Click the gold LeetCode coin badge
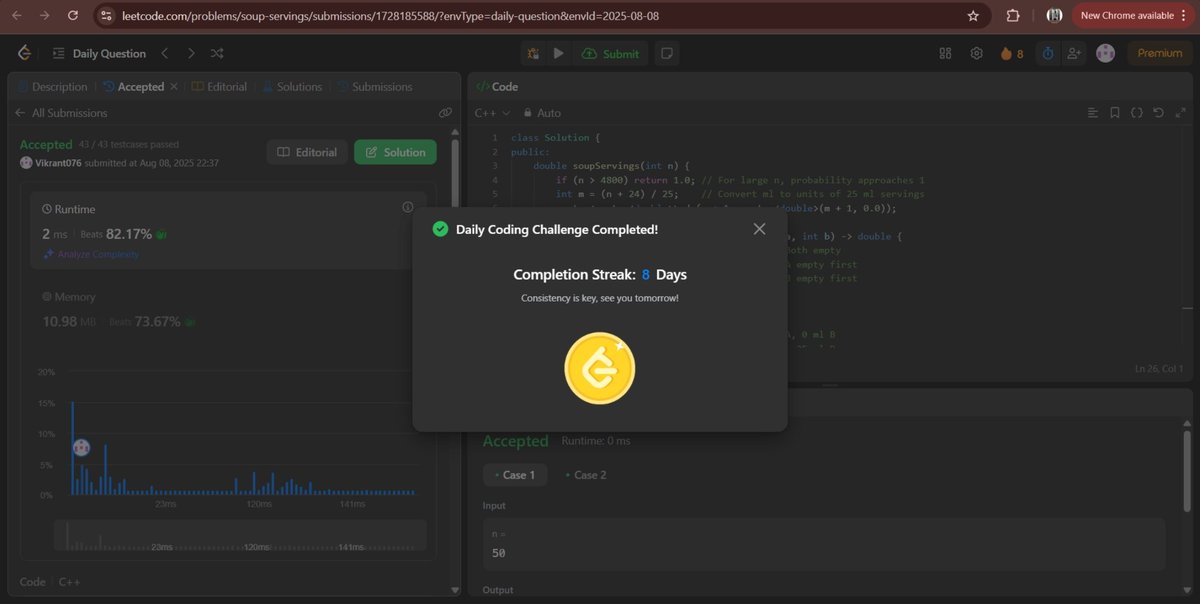Screen dimensions: 1200x604 pos(600,368)
